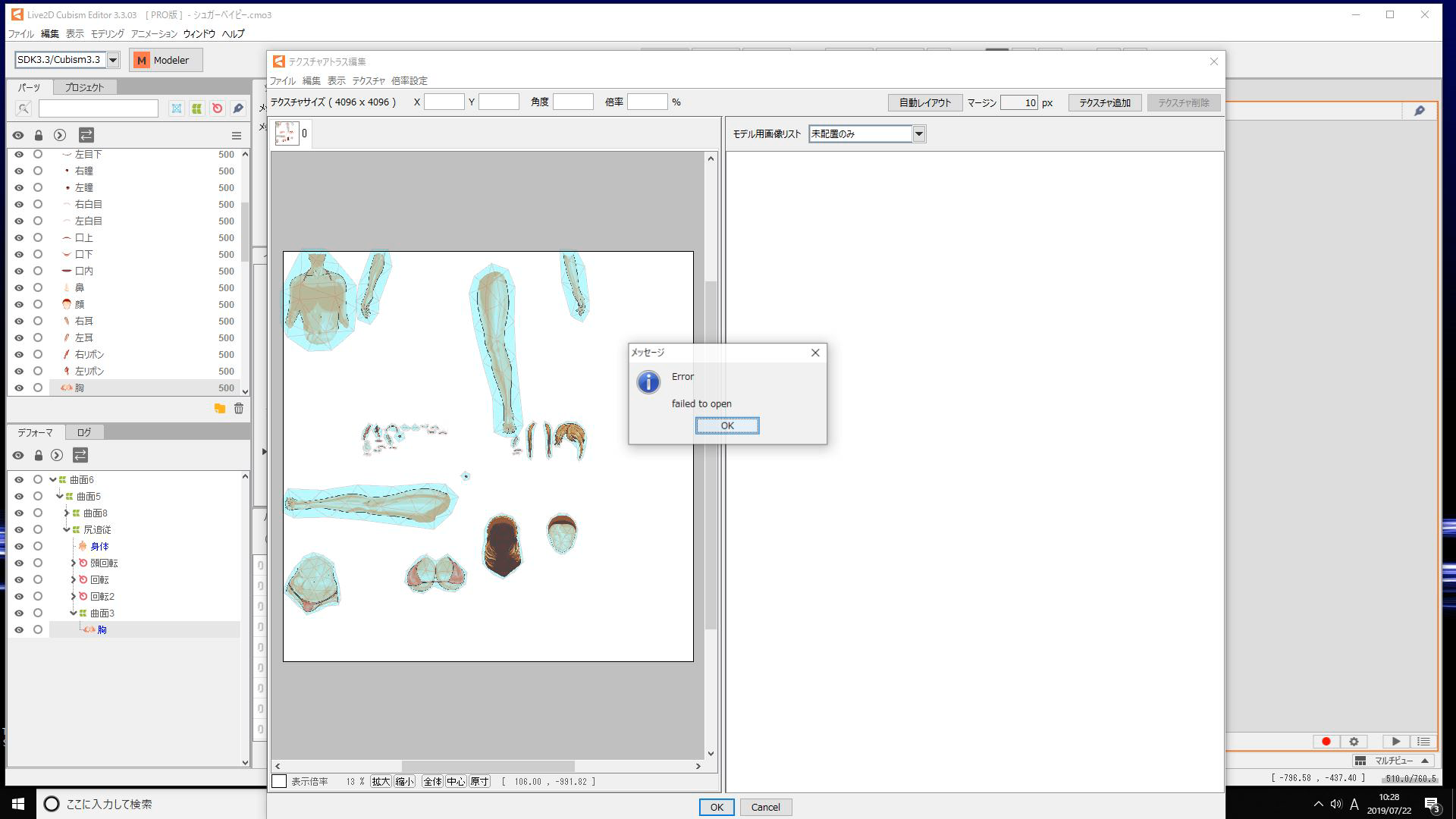Toggle visibility eye for 口上 part
The height and width of the screenshot is (819, 1456).
[19, 237]
